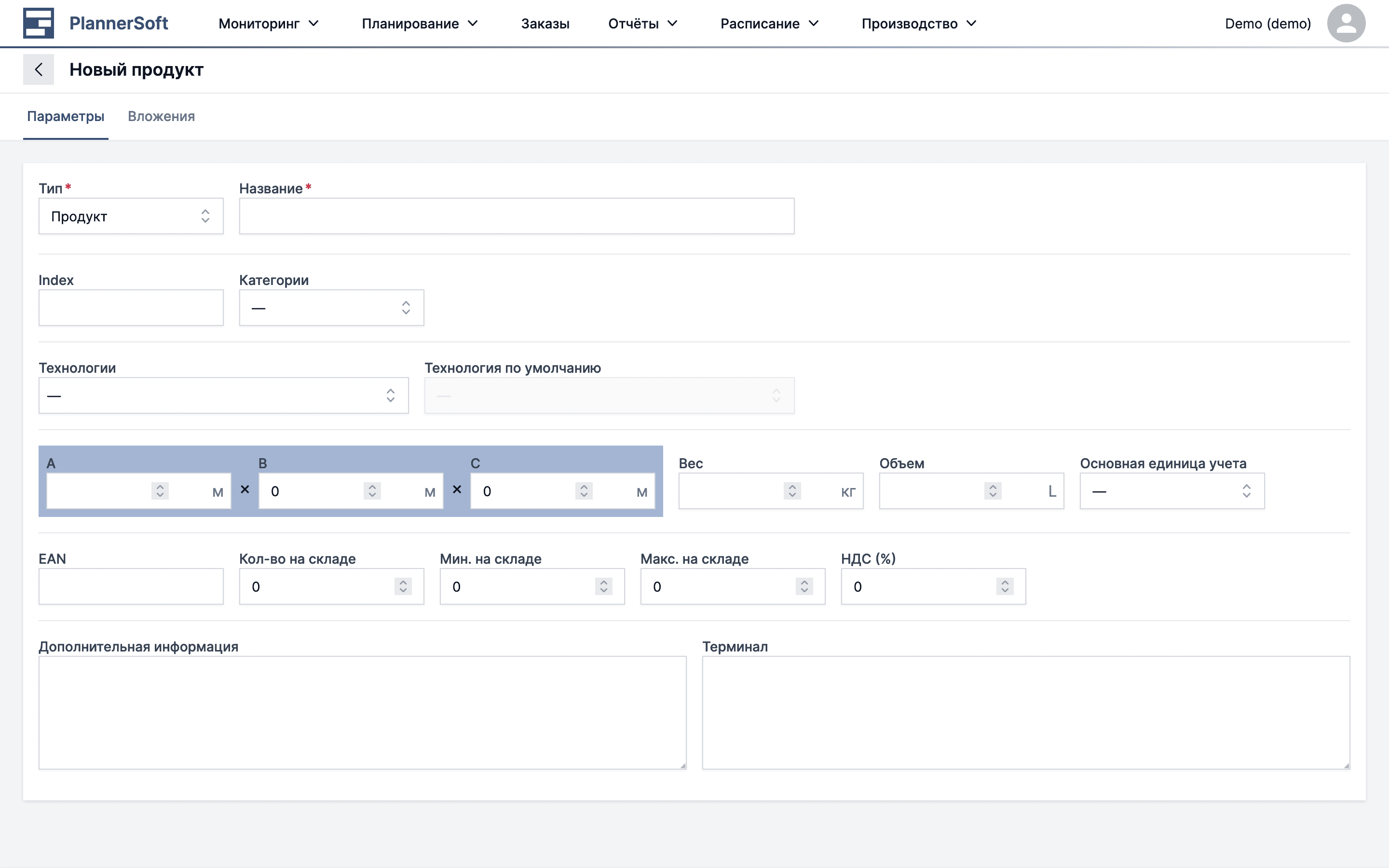Open the Тип dropdown showing Продукт
Viewport: 1389px width, 868px height.
click(x=131, y=217)
